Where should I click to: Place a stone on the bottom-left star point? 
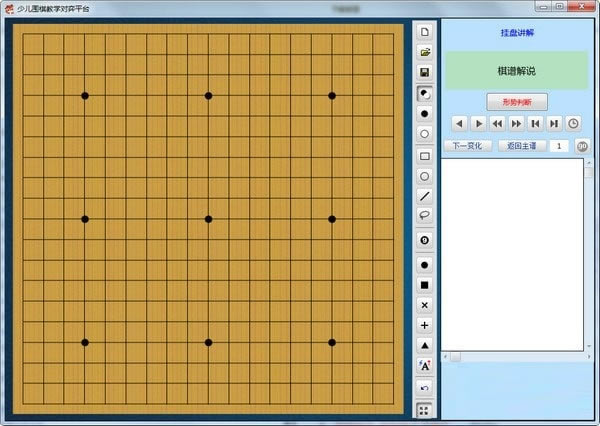click(x=85, y=343)
